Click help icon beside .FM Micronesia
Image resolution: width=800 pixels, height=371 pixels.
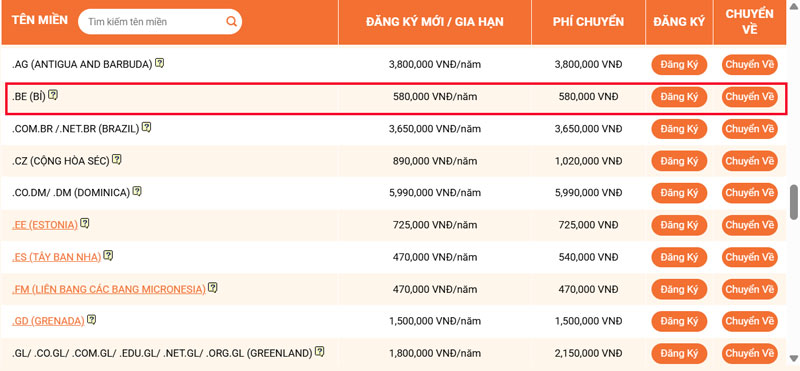(213, 288)
